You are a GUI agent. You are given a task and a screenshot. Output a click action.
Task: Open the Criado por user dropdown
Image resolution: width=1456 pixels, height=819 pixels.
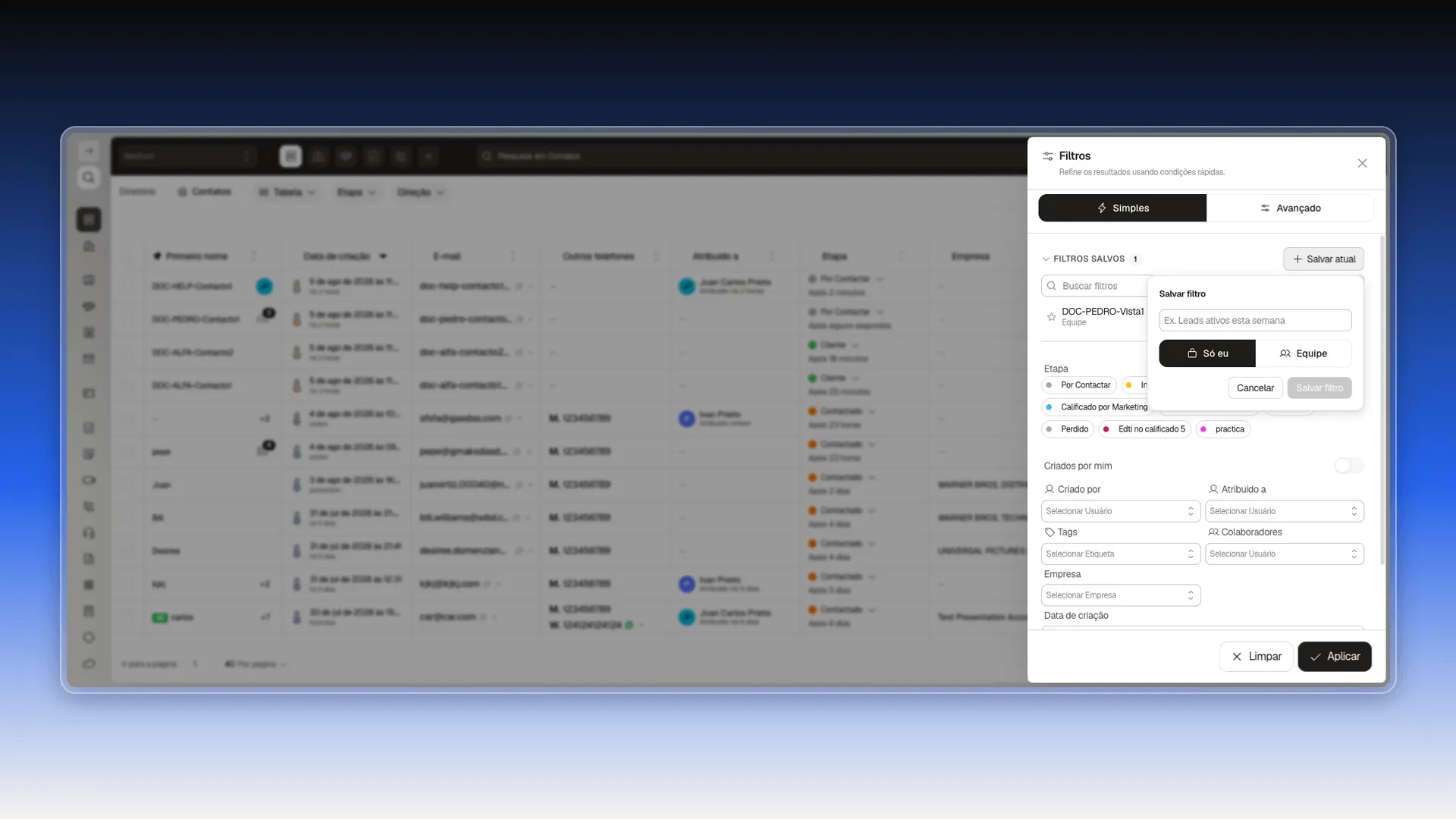click(x=1121, y=511)
